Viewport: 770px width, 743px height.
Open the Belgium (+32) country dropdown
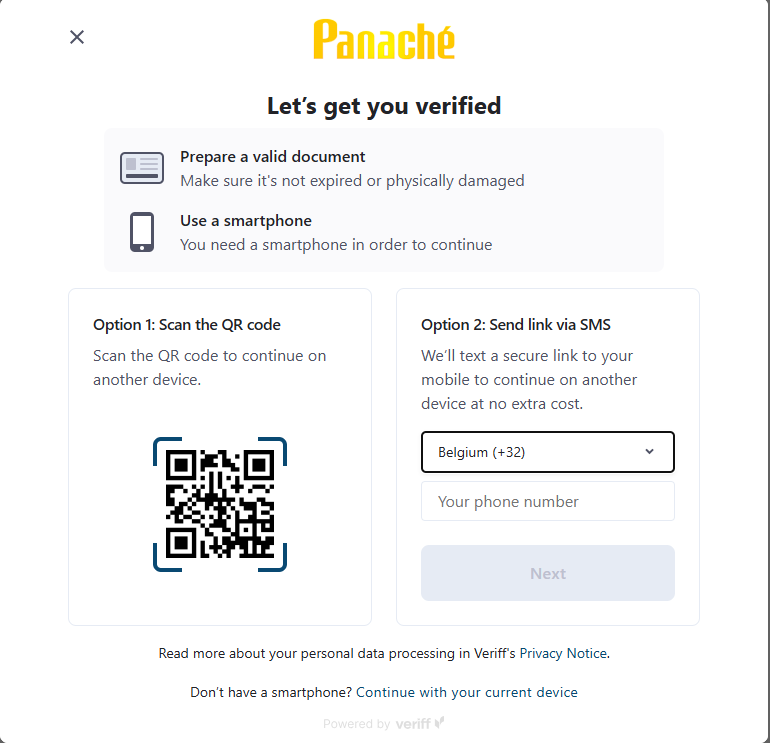[548, 452]
